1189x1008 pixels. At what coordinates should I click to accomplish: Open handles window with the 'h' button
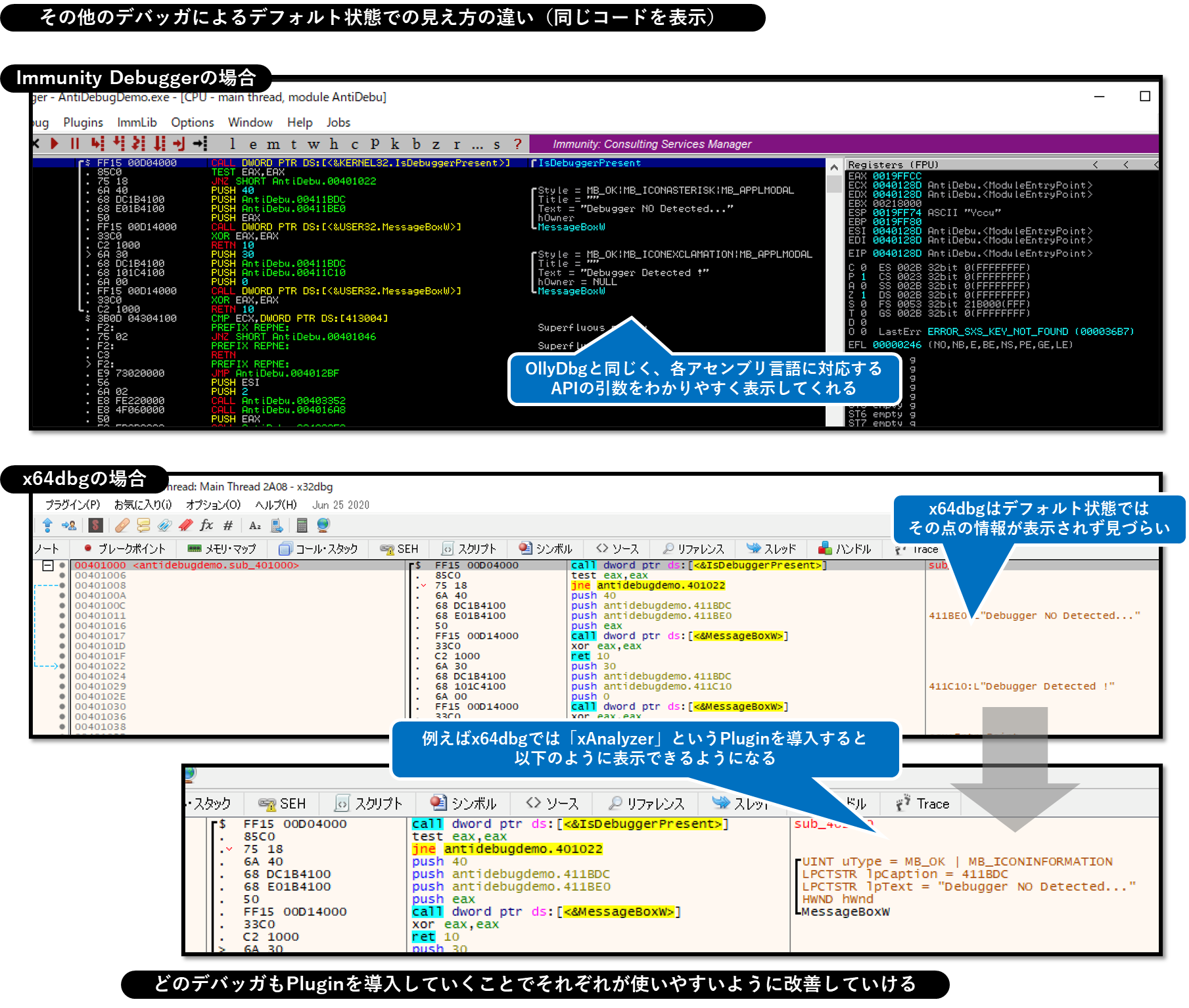(334, 143)
